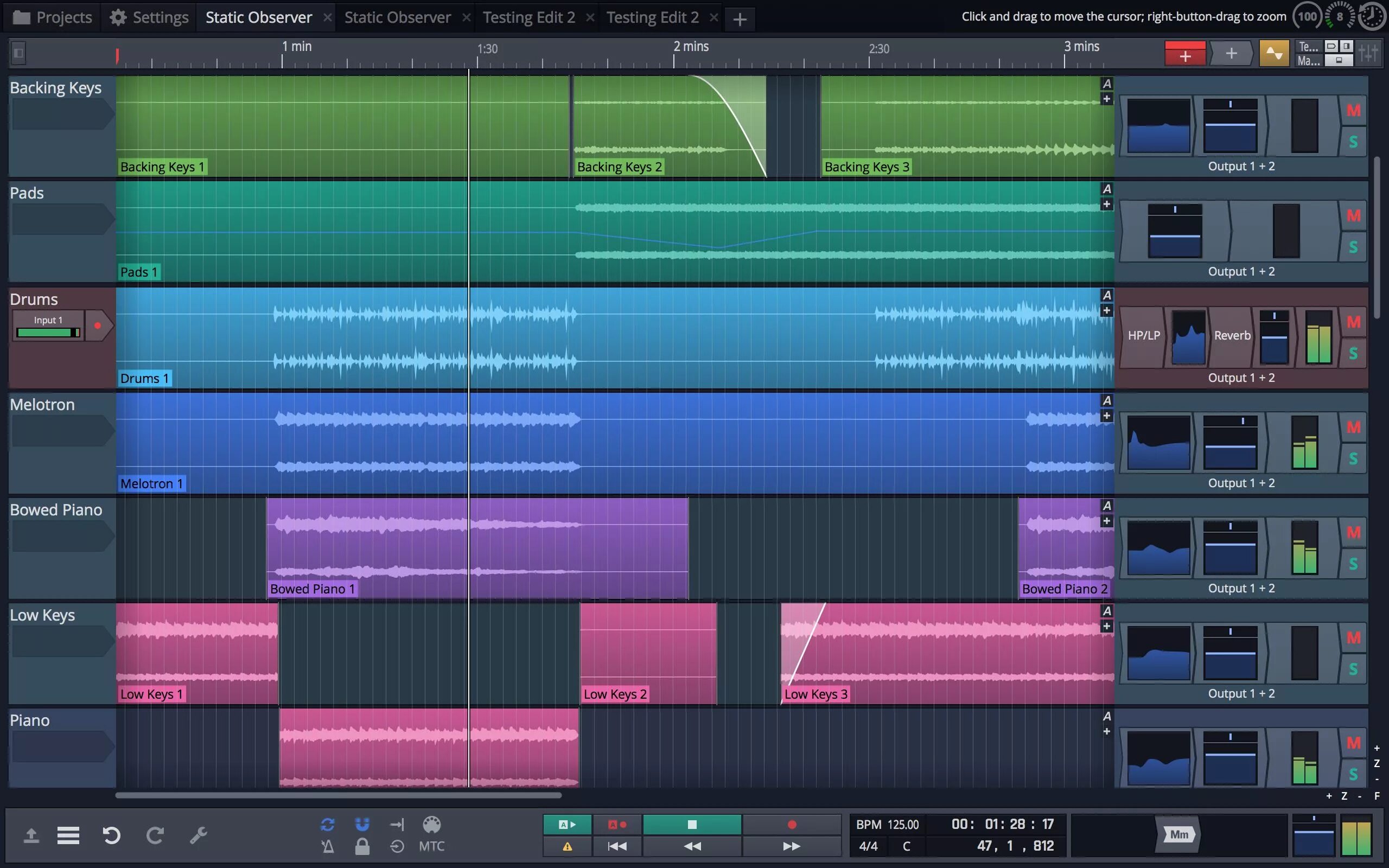Arm the Drums track record button
Screen dimensions: 1389x868
(98, 325)
